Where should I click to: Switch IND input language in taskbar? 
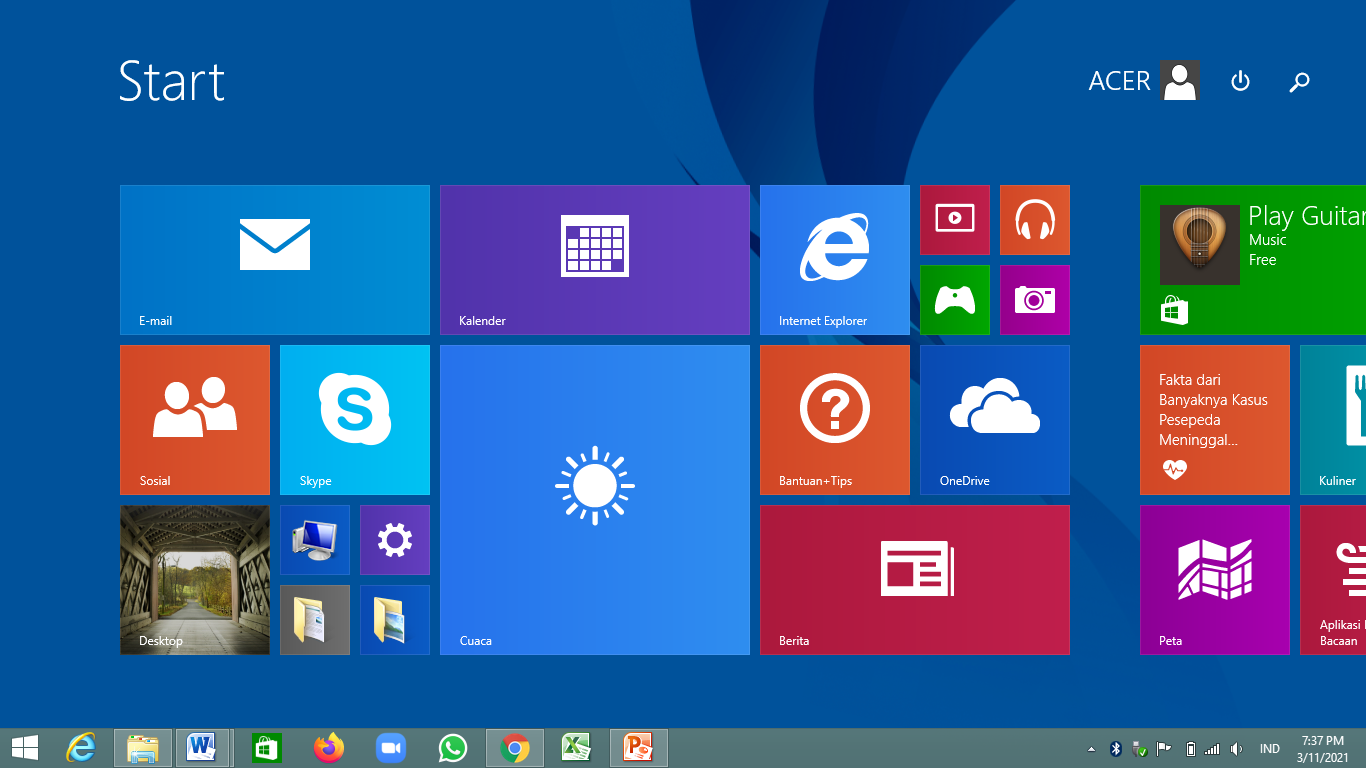[x=1269, y=749]
